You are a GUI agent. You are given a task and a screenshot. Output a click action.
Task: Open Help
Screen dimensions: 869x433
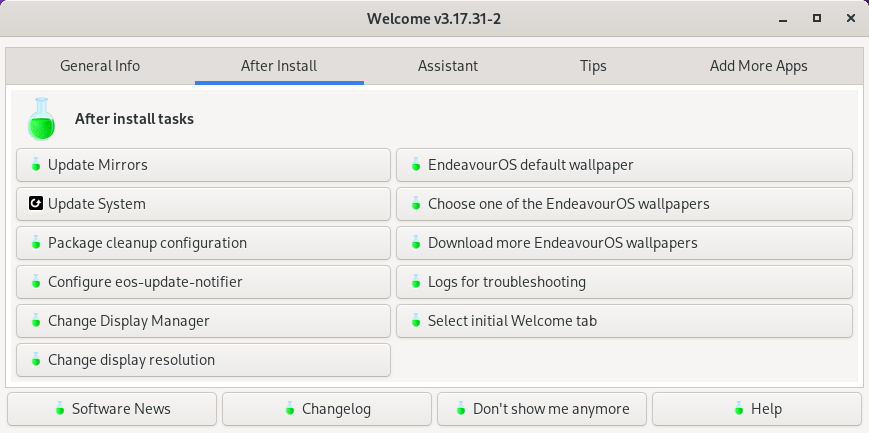[757, 409]
